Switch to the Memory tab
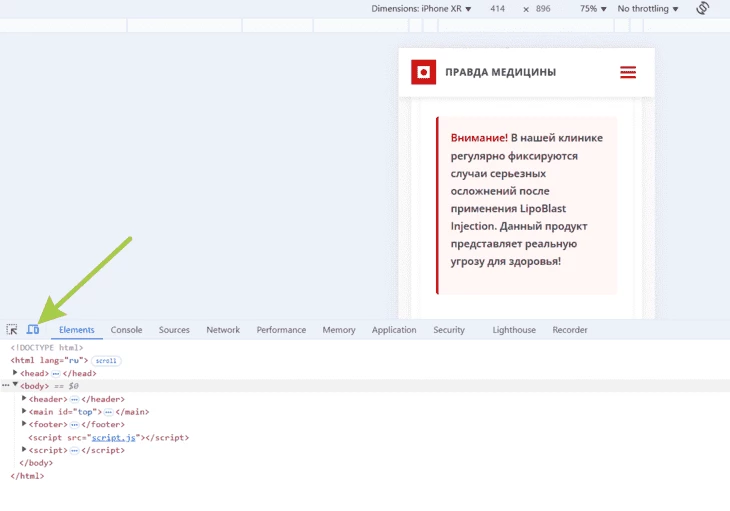730x511 pixels. click(339, 329)
